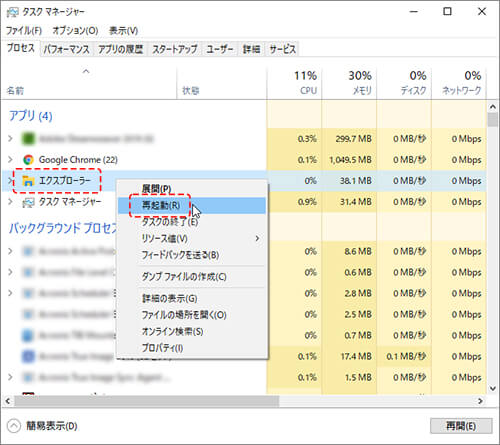This screenshot has width=500, height=445.
Task: Expand the blurred first app row
Action: [10, 138]
